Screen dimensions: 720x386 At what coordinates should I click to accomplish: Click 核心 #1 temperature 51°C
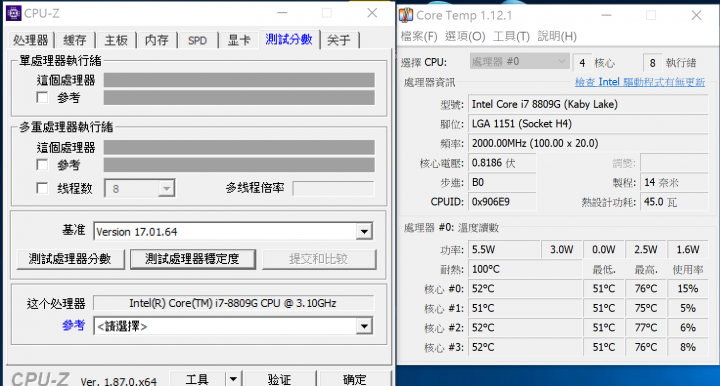tap(483, 308)
